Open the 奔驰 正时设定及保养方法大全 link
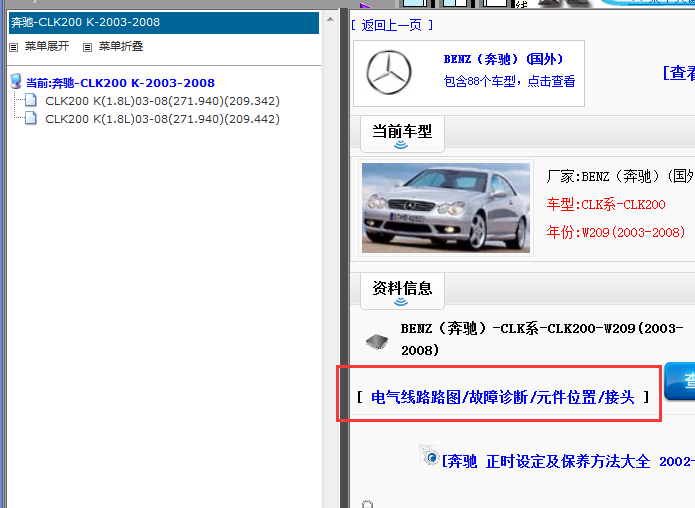The height and width of the screenshot is (508, 695). [x=568, y=461]
